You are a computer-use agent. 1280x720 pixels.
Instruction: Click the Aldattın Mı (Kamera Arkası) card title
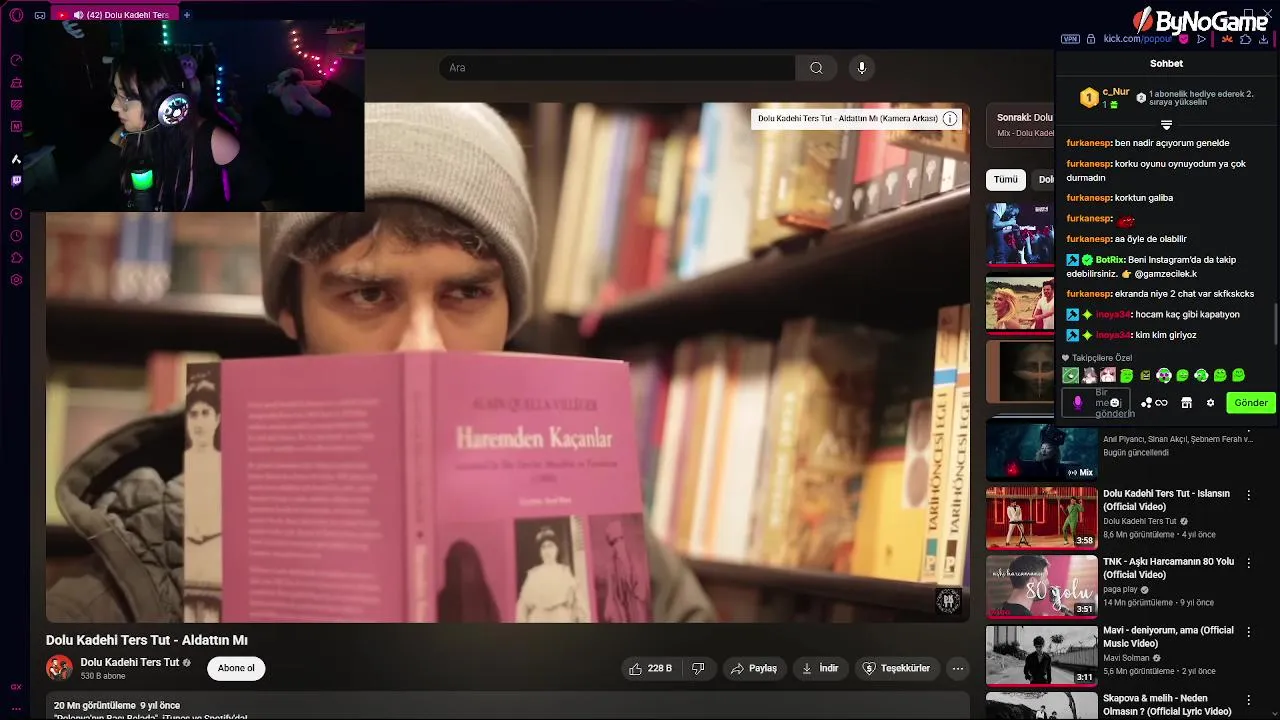point(847,118)
